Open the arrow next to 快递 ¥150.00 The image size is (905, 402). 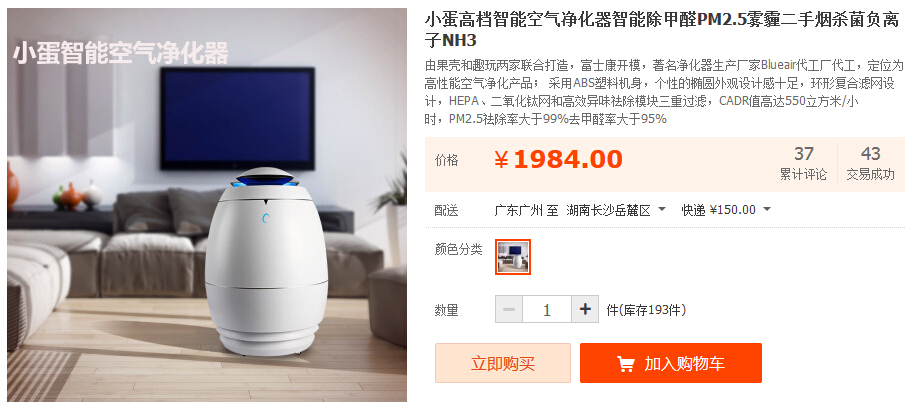766,209
